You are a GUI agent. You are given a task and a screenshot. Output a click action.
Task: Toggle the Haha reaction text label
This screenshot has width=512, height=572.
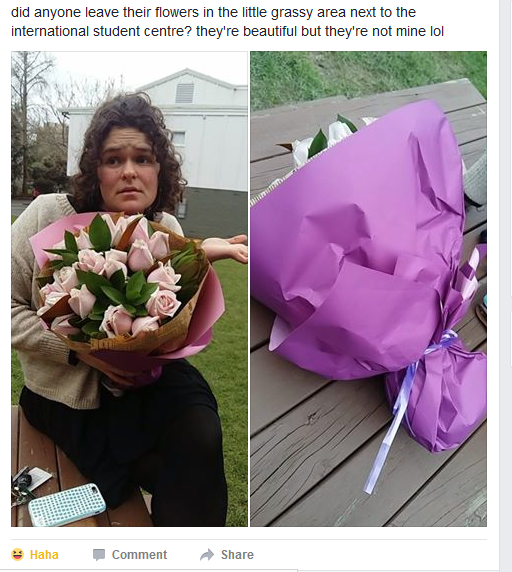[x=44, y=555]
